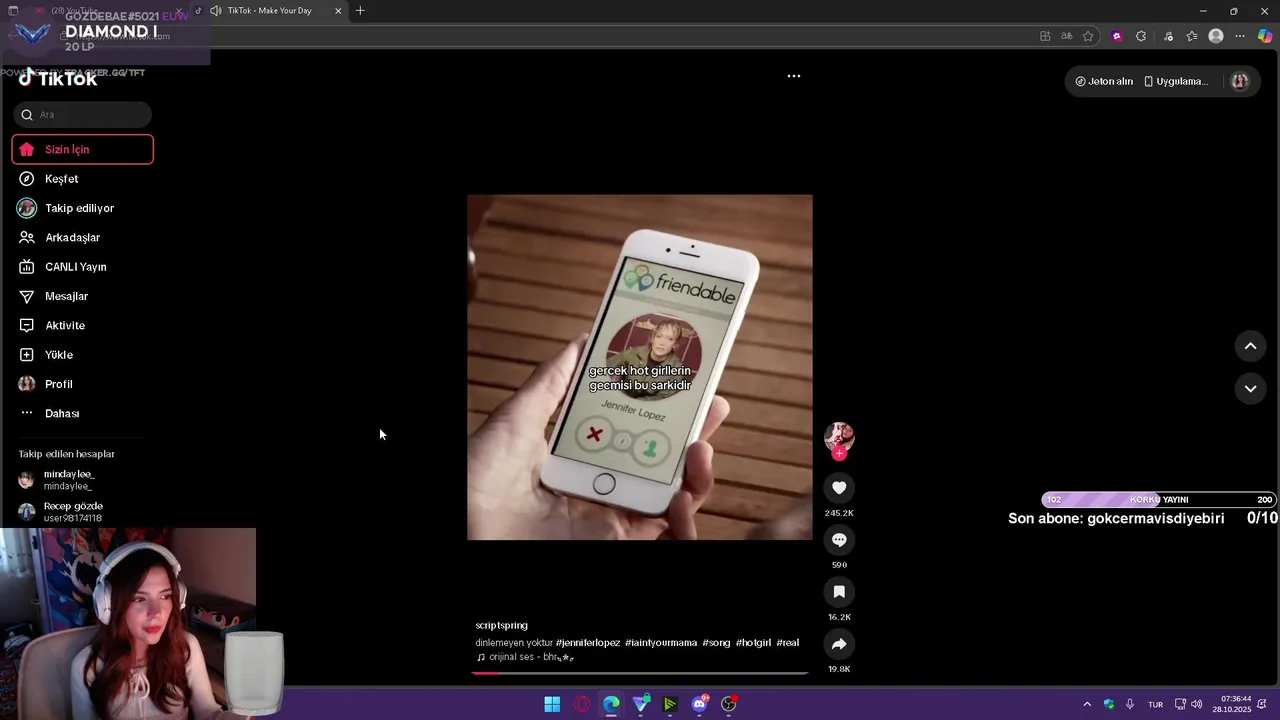1280x720 pixels.
Task: Close the TikTok browser tab
Action: 338,11
